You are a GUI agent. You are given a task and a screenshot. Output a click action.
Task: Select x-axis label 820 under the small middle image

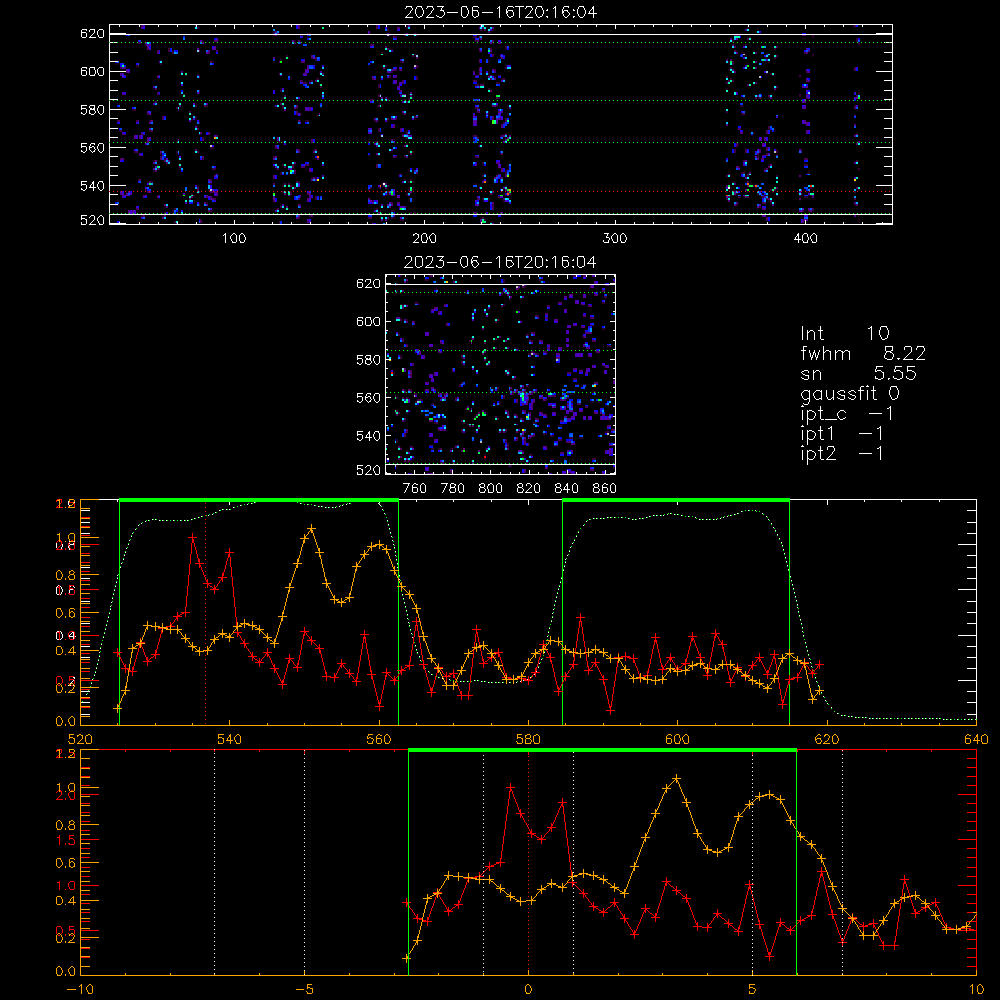(529, 489)
